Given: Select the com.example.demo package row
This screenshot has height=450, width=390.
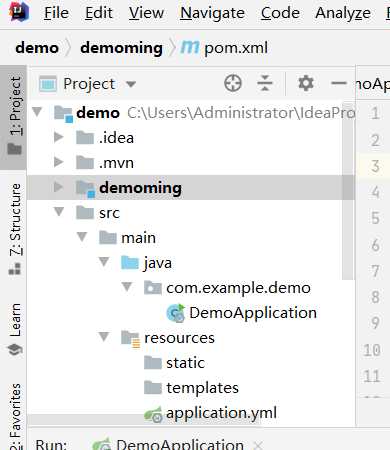Looking at the screenshot, I should pos(191,288).
